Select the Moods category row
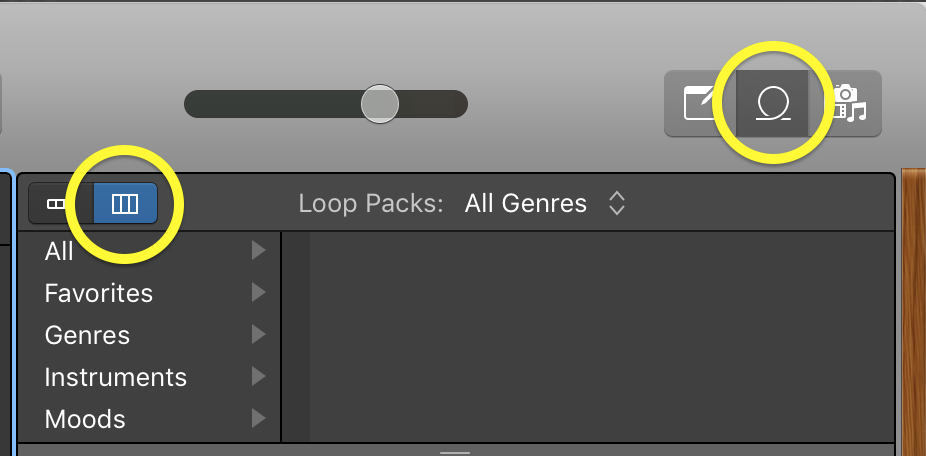 (149, 419)
